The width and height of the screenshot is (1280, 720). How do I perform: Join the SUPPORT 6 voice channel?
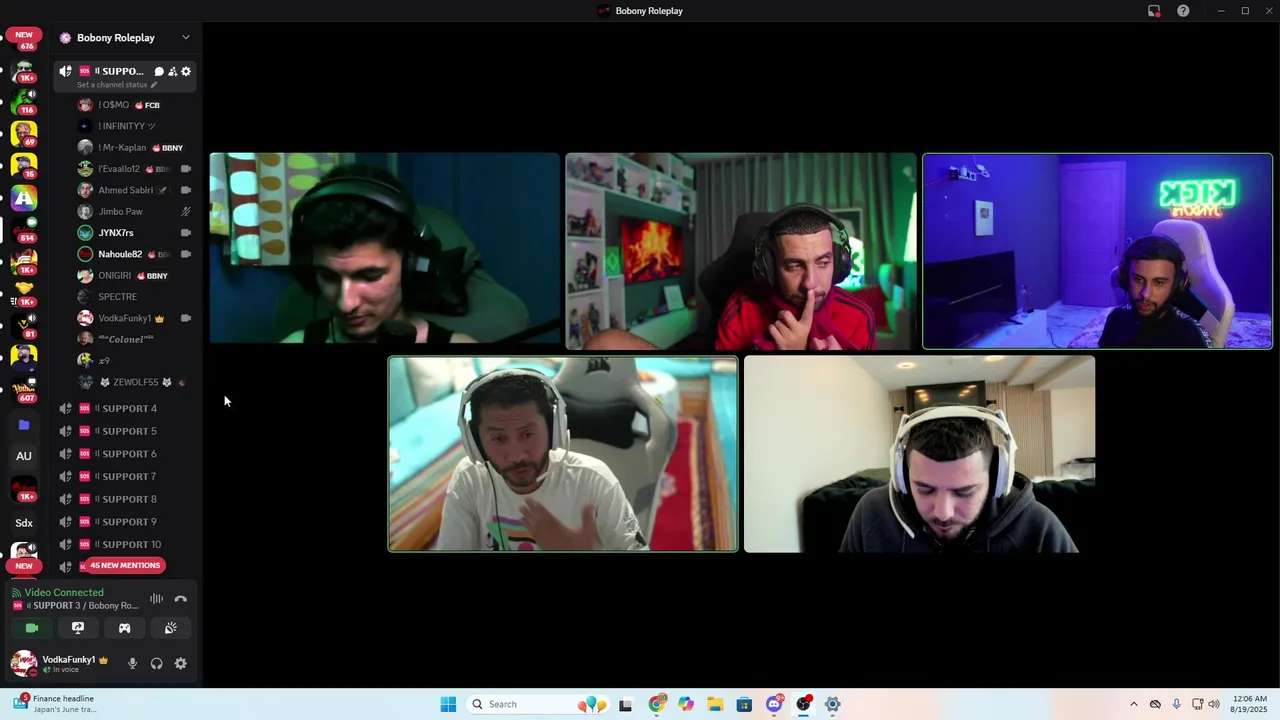(x=124, y=454)
